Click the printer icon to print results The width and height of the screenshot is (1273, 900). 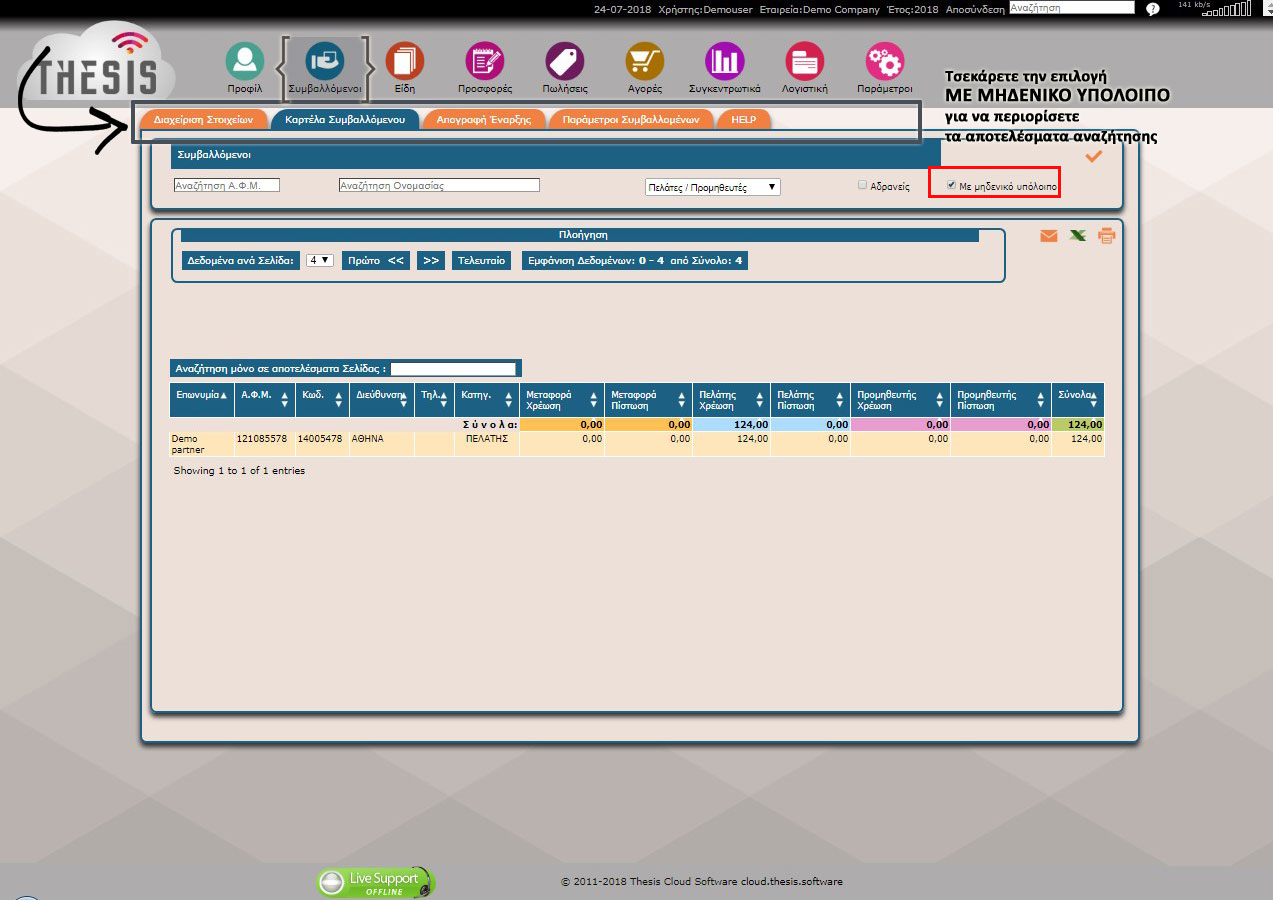(x=1106, y=237)
